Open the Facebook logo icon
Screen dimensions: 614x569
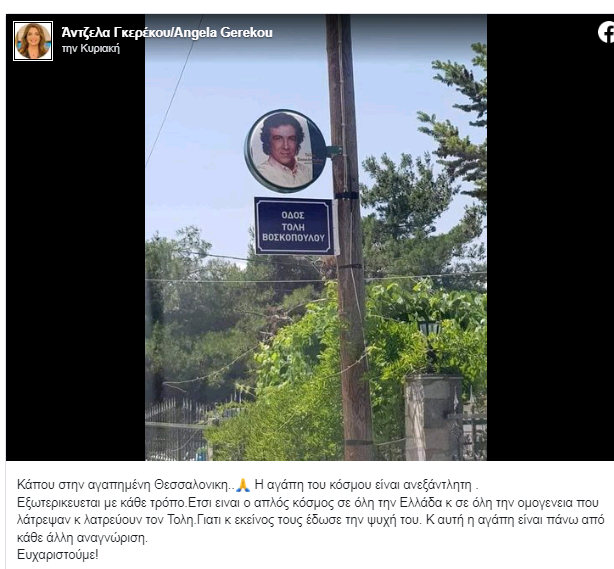click(x=606, y=32)
